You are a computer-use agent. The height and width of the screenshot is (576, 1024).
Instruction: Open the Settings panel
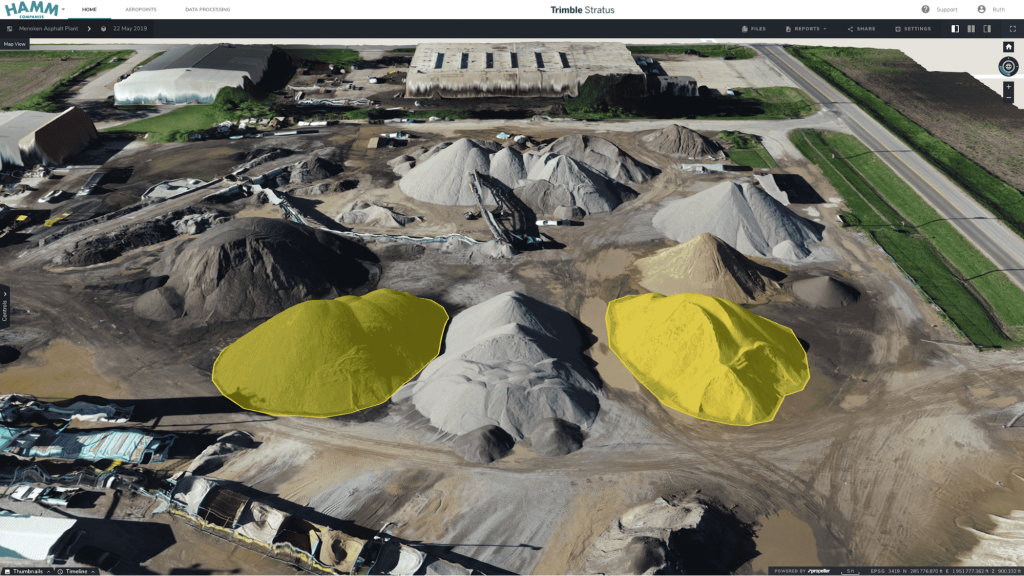[x=913, y=29]
